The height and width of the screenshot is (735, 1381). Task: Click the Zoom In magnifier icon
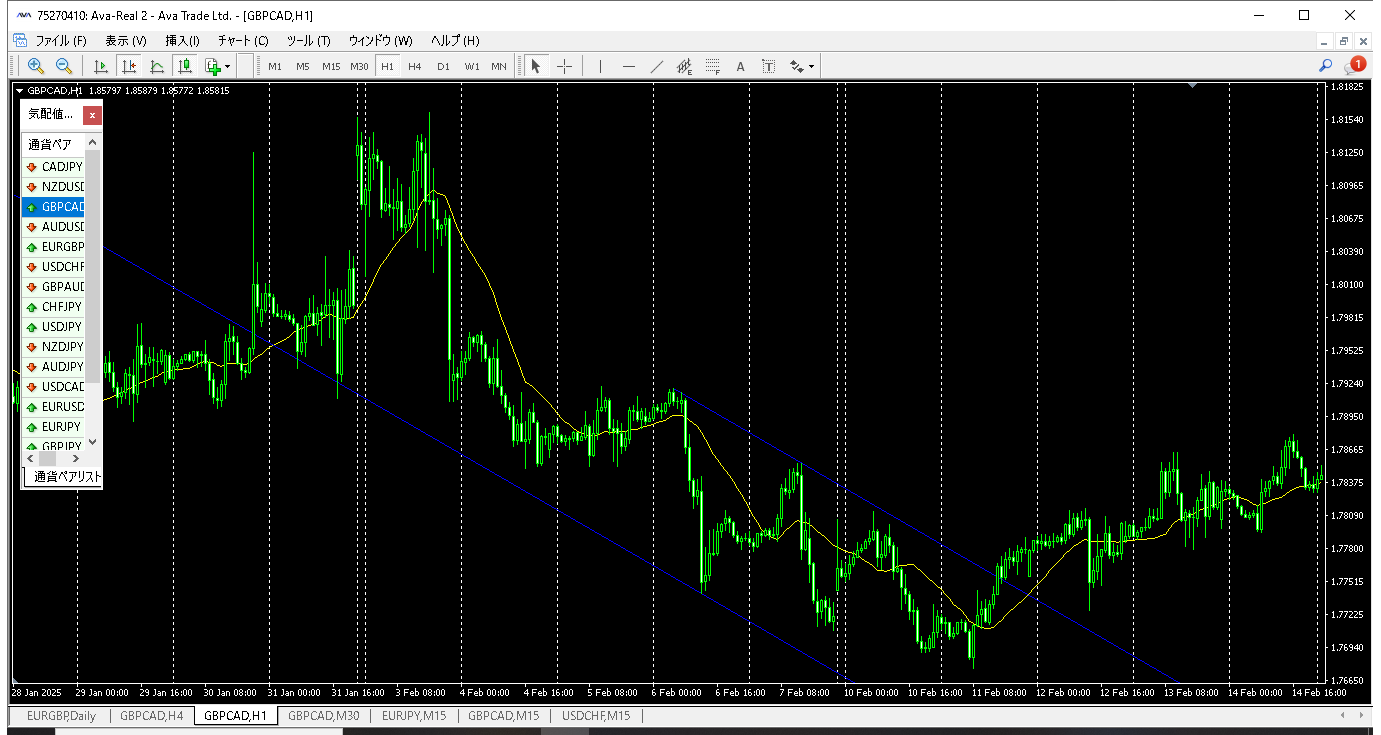tap(36, 66)
